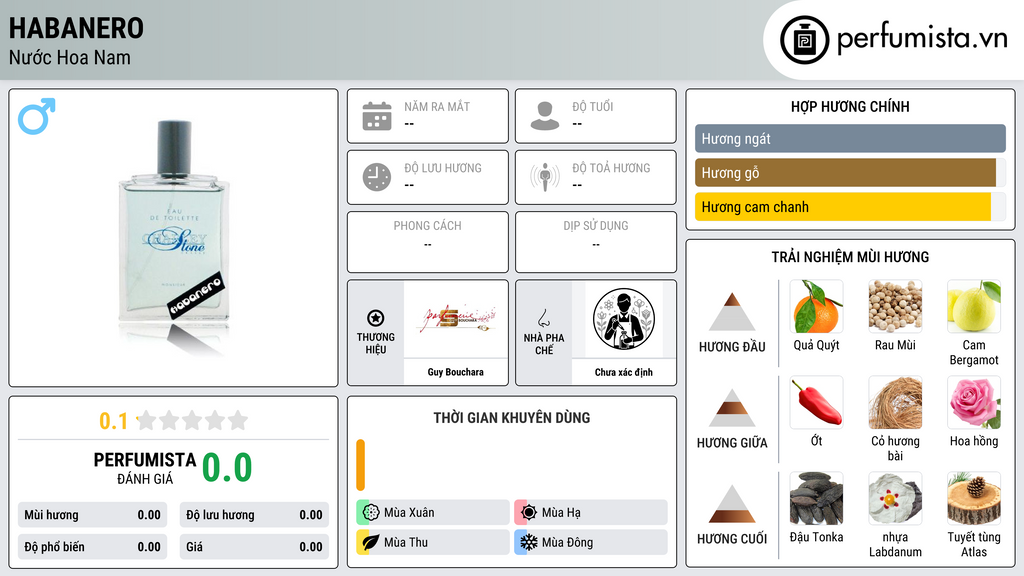Select the nhựa Labdanum note image
This screenshot has height=576, width=1024.
click(895, 499)
